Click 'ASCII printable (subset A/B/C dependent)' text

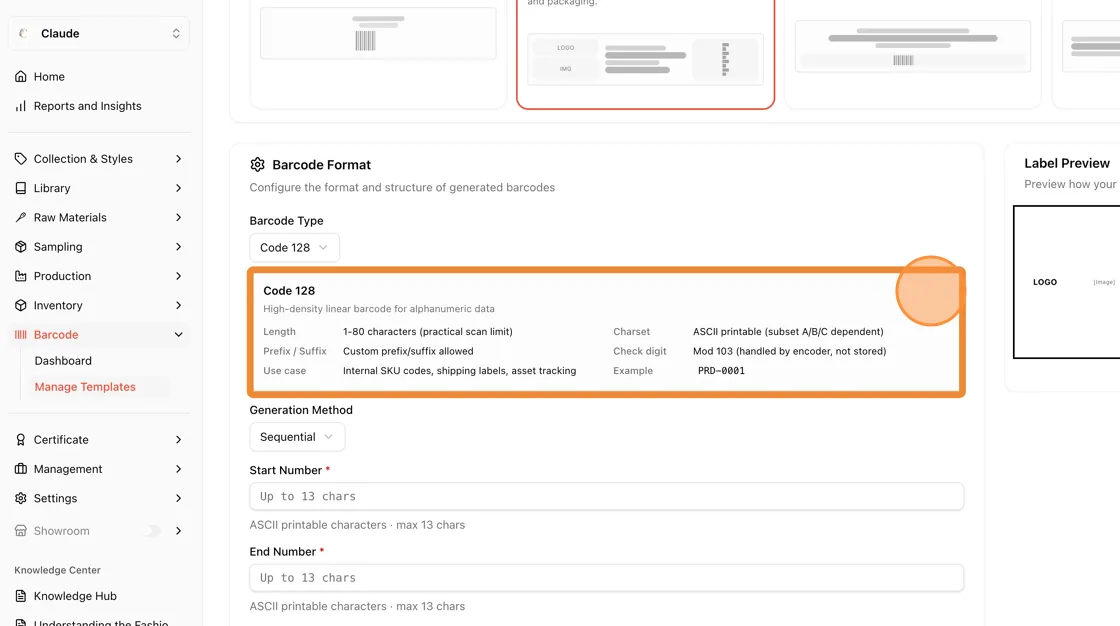pyautogui.click(x=788, y=332)
